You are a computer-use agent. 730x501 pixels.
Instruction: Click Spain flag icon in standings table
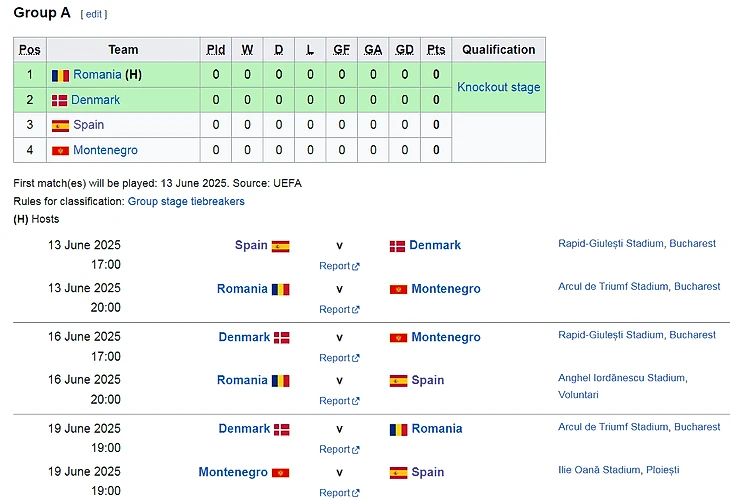pos(61,125)
